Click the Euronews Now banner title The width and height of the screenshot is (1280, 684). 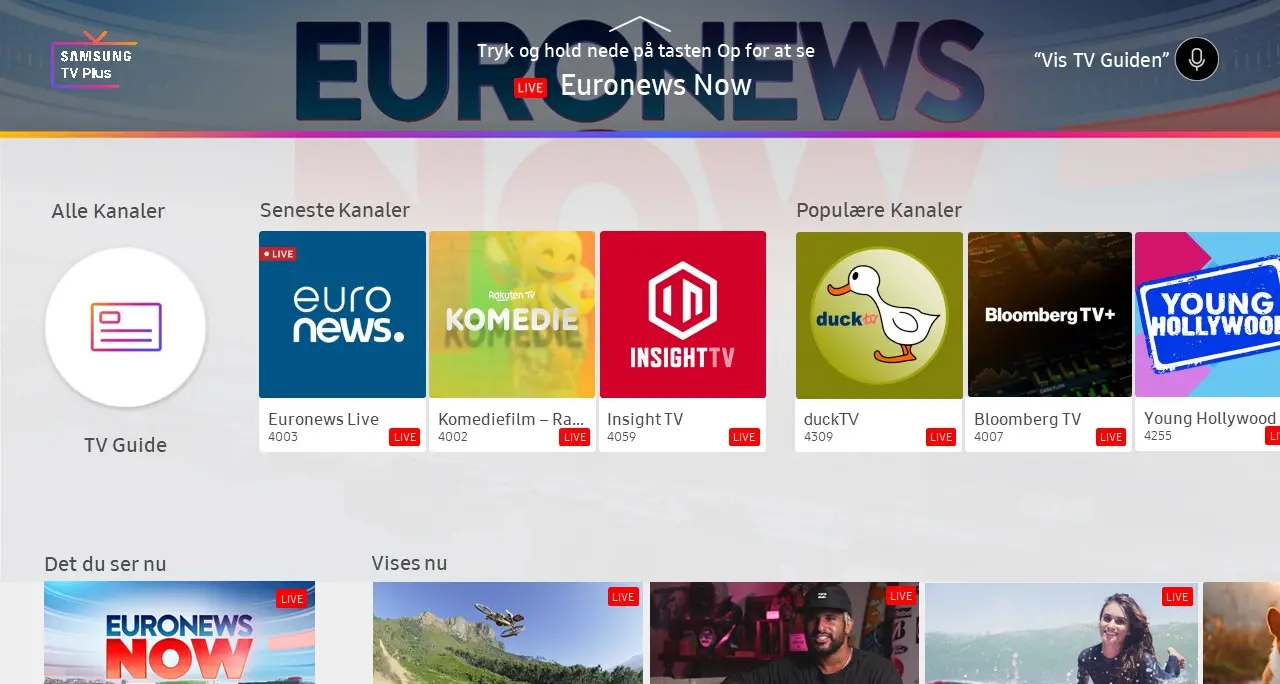[656, 85]
